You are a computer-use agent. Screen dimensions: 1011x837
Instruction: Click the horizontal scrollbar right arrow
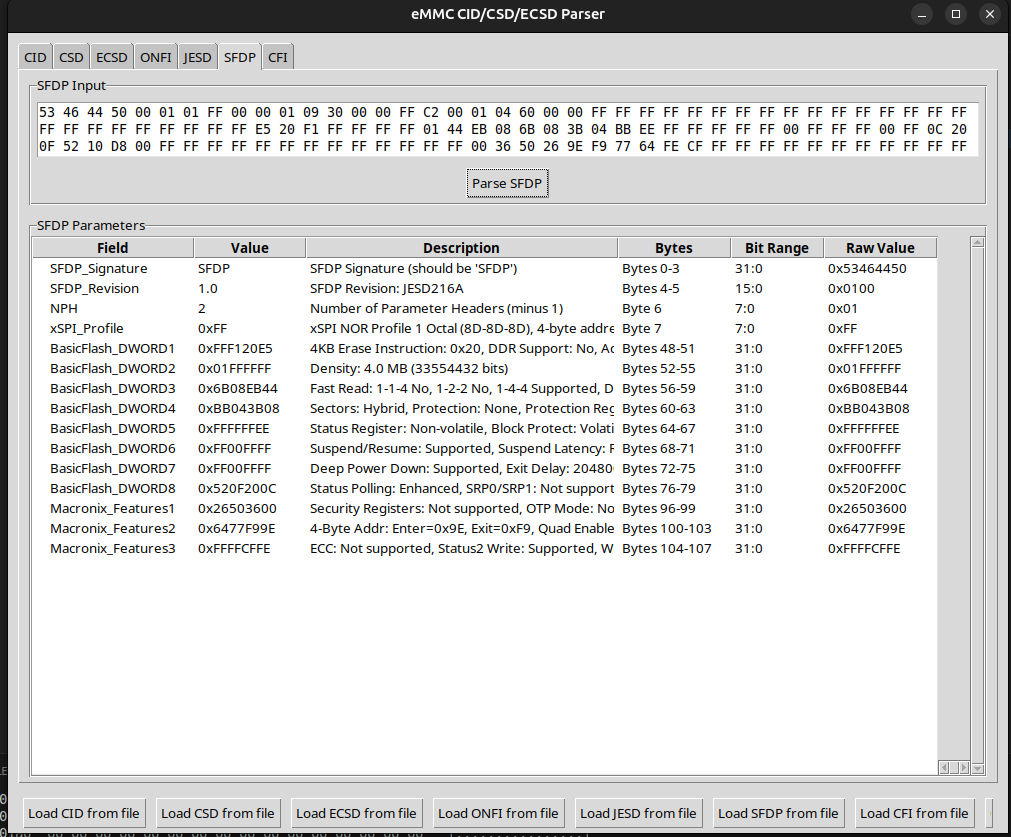pyautogui.click(x=964, y=767)
